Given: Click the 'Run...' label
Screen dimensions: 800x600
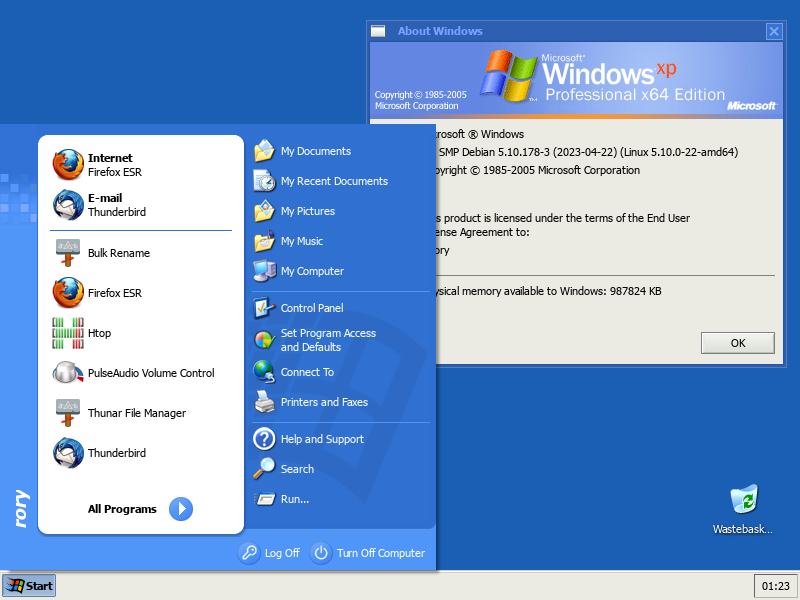Looking at the screenshot, I should (x=294, y=499).
